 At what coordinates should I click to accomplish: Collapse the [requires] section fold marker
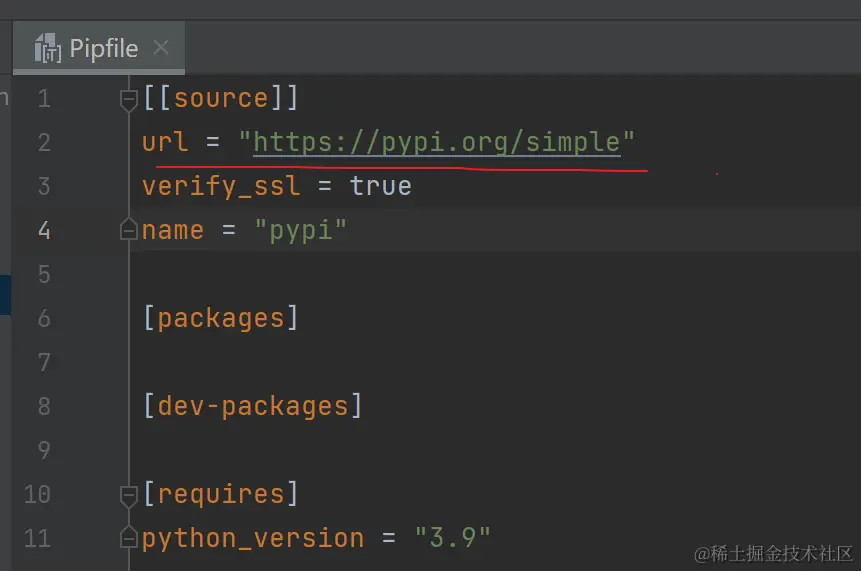click(x=128, y=495)
